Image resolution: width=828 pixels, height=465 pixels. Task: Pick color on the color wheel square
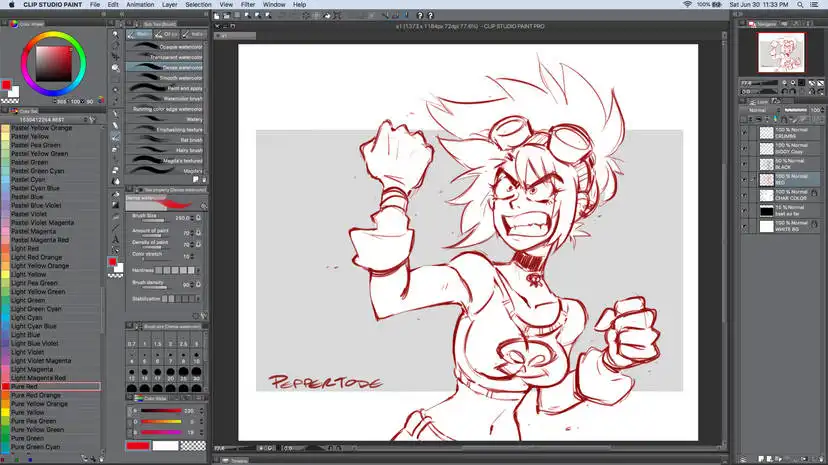tap(53, 63)
